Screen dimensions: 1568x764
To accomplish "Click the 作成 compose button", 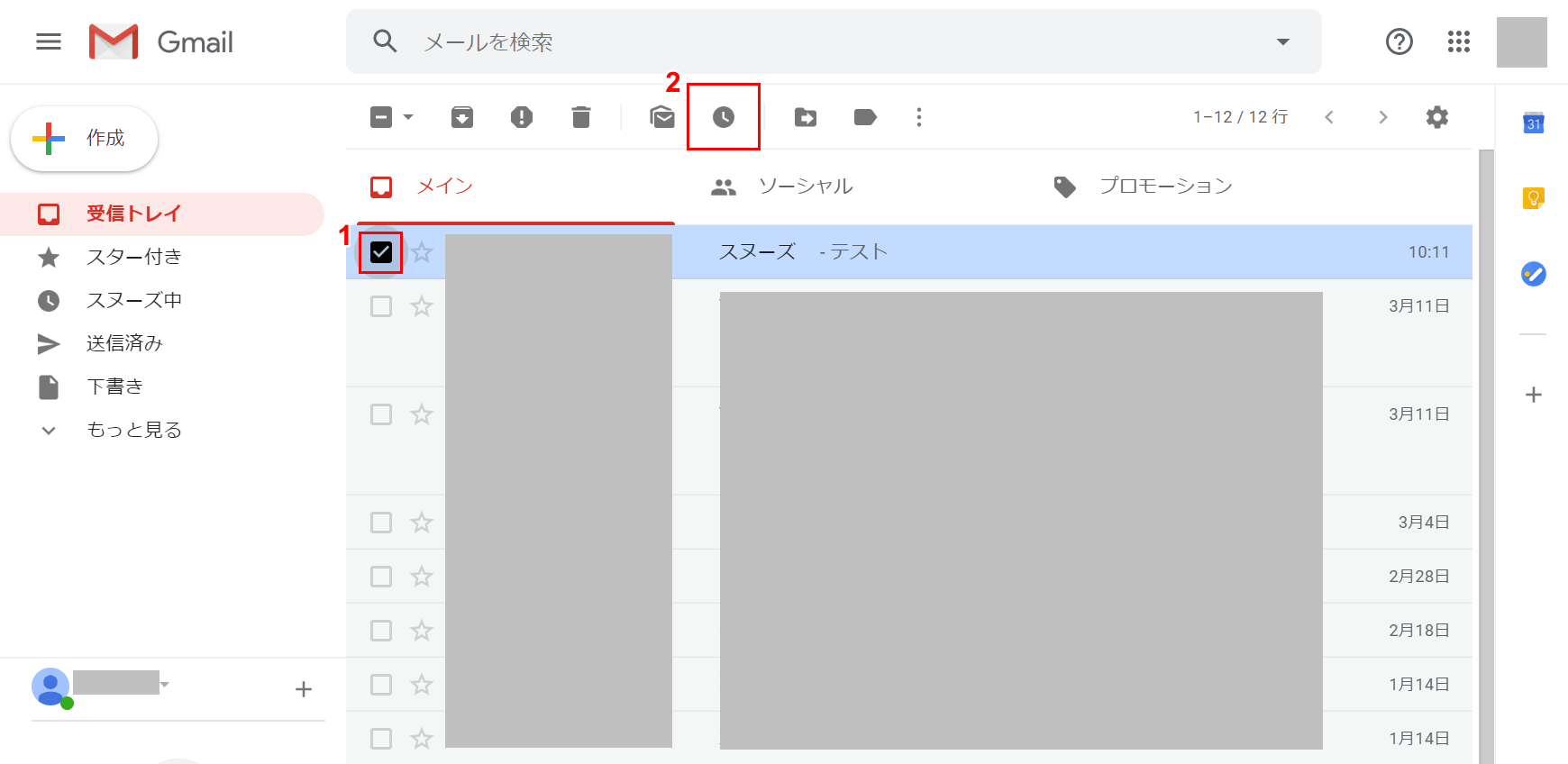I will point(85,138).
